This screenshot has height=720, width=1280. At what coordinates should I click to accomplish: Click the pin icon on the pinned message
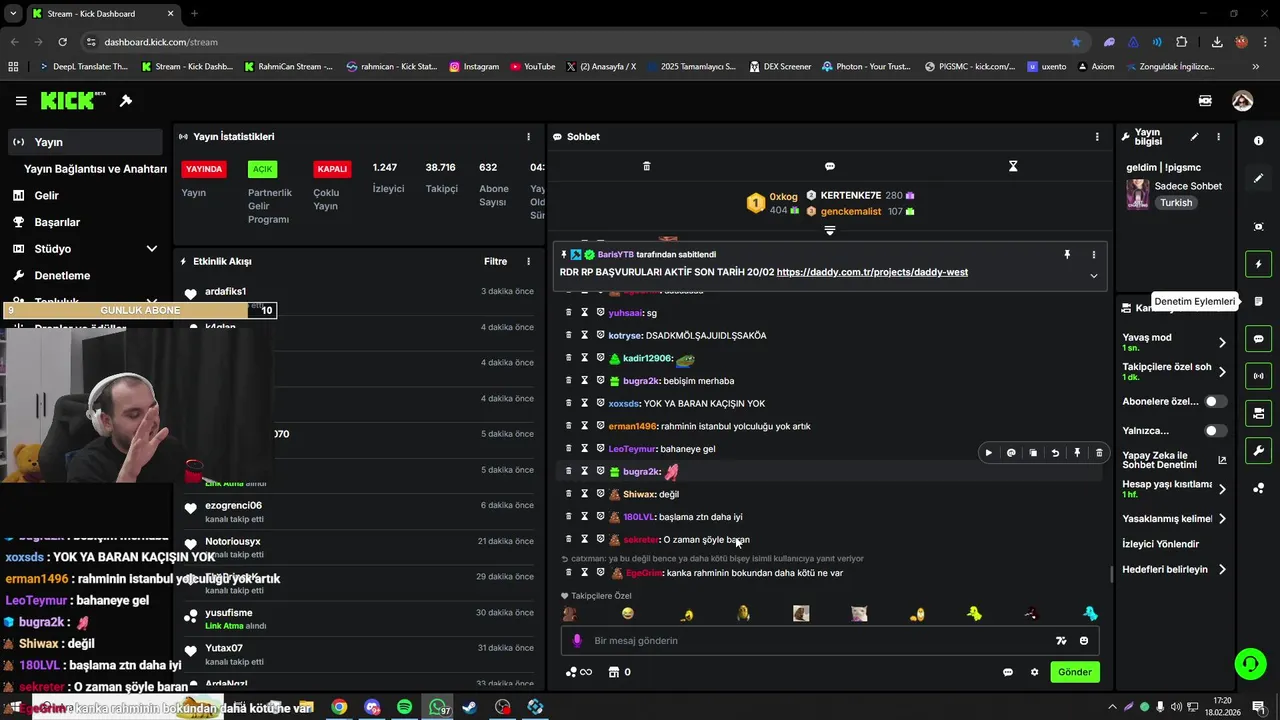1067,255
